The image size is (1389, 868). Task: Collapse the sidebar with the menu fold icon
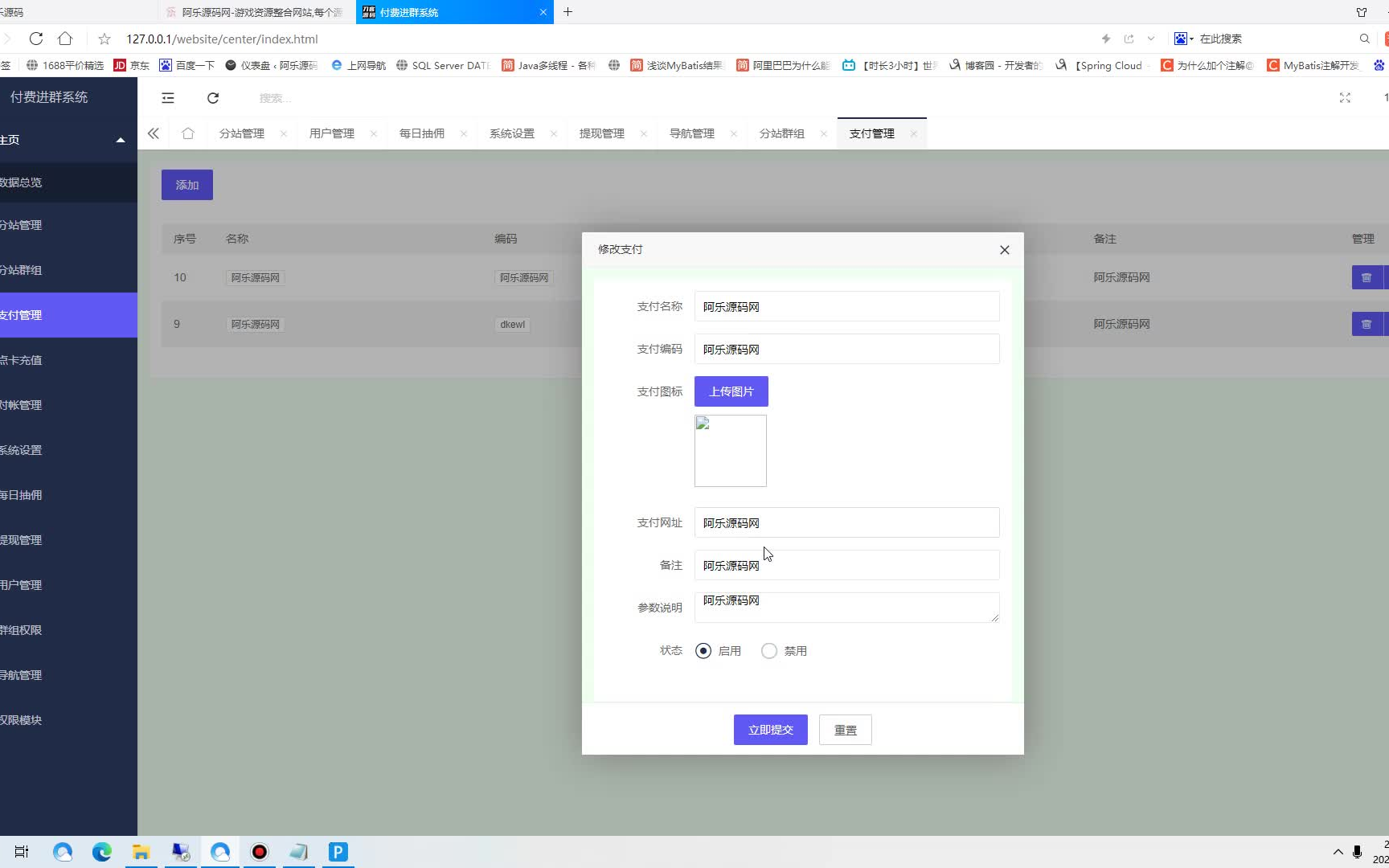[x=168, y=98]
